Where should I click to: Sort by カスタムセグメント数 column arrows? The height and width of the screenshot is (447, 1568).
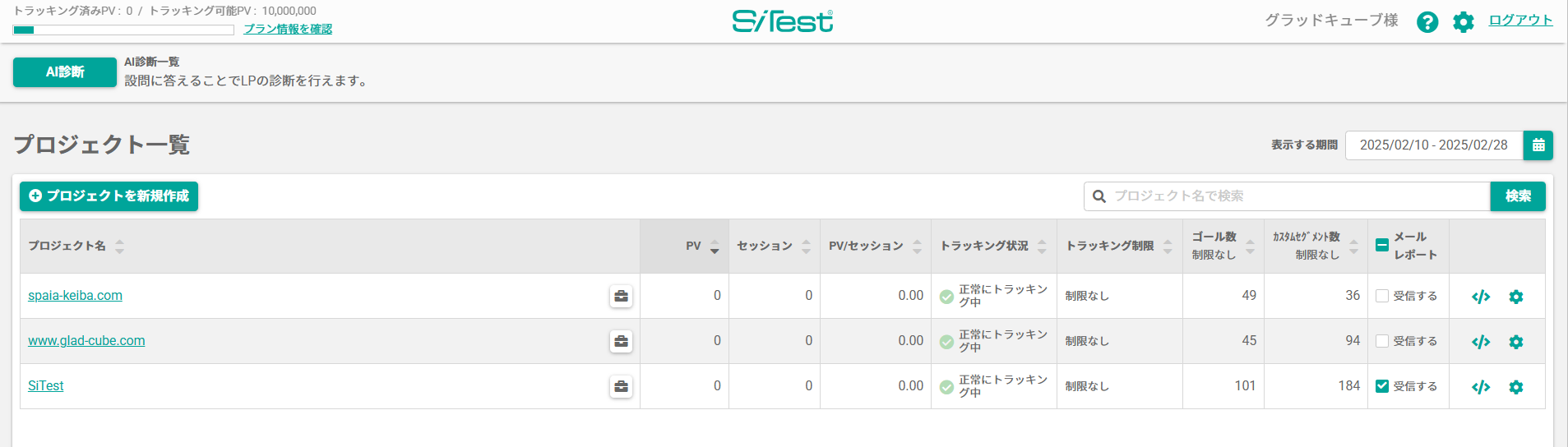[1353, 247]
